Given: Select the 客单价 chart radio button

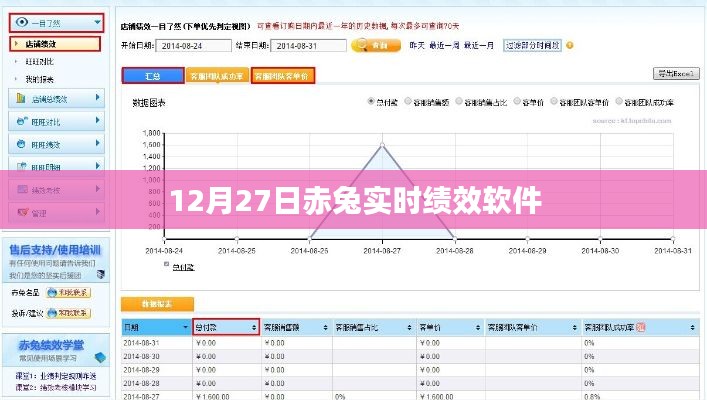Looking at the screenshot, I should 517,101.
